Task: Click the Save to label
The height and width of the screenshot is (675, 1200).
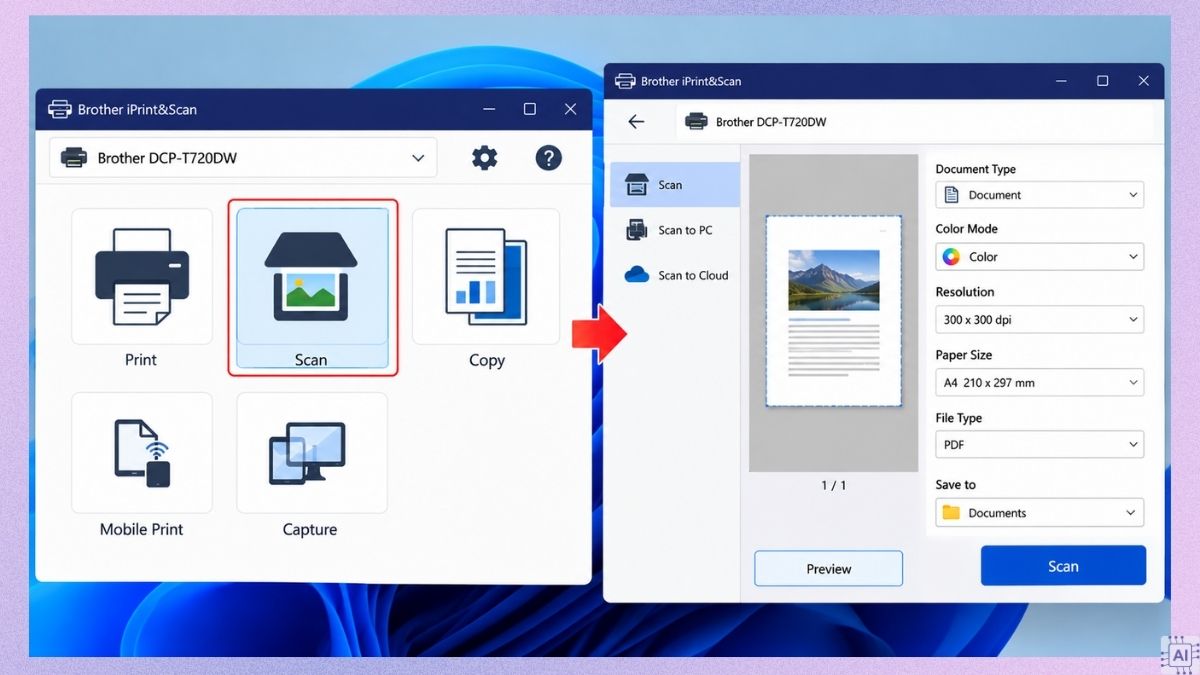Action: (x=956, y=485)
